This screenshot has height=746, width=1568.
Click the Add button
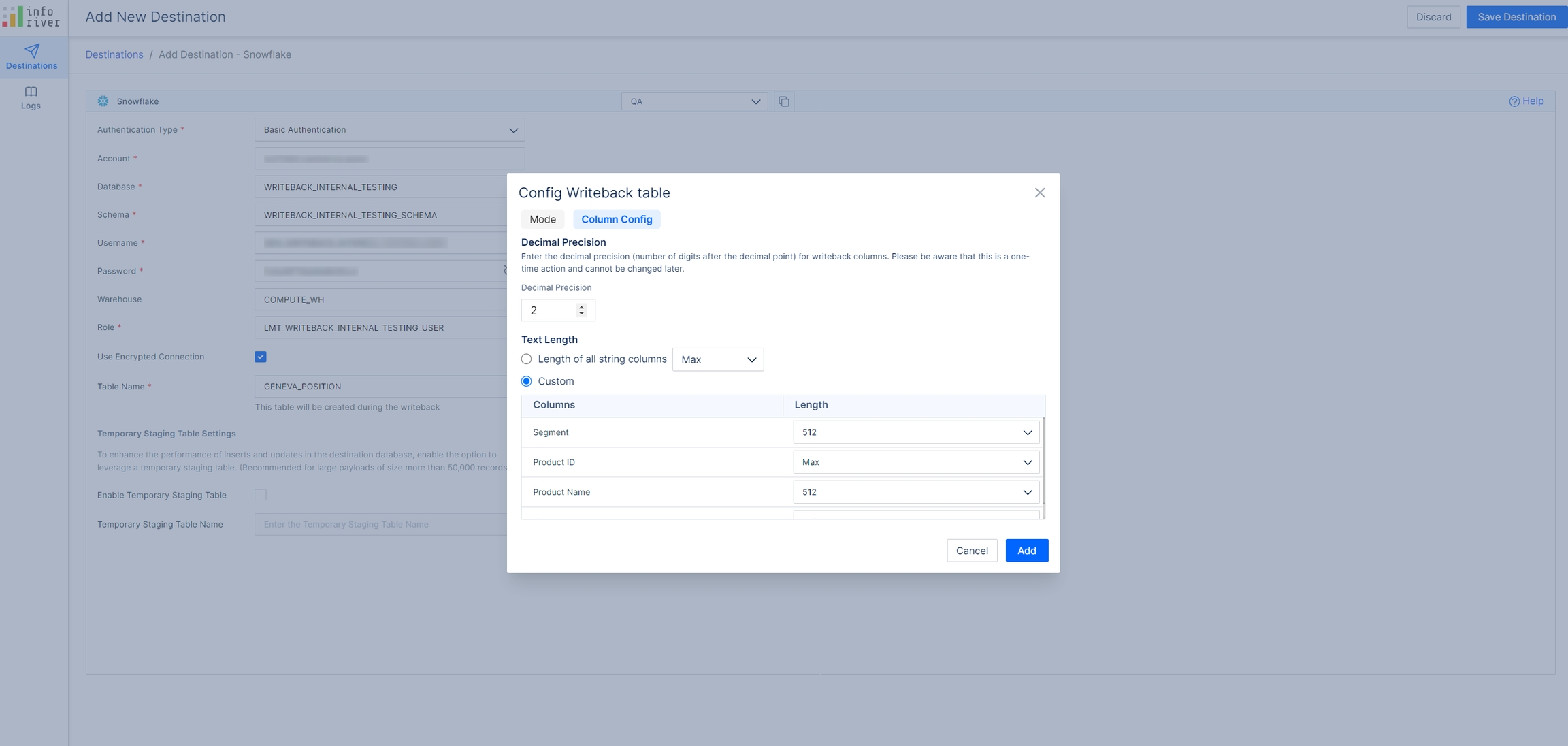(1026, 551)
